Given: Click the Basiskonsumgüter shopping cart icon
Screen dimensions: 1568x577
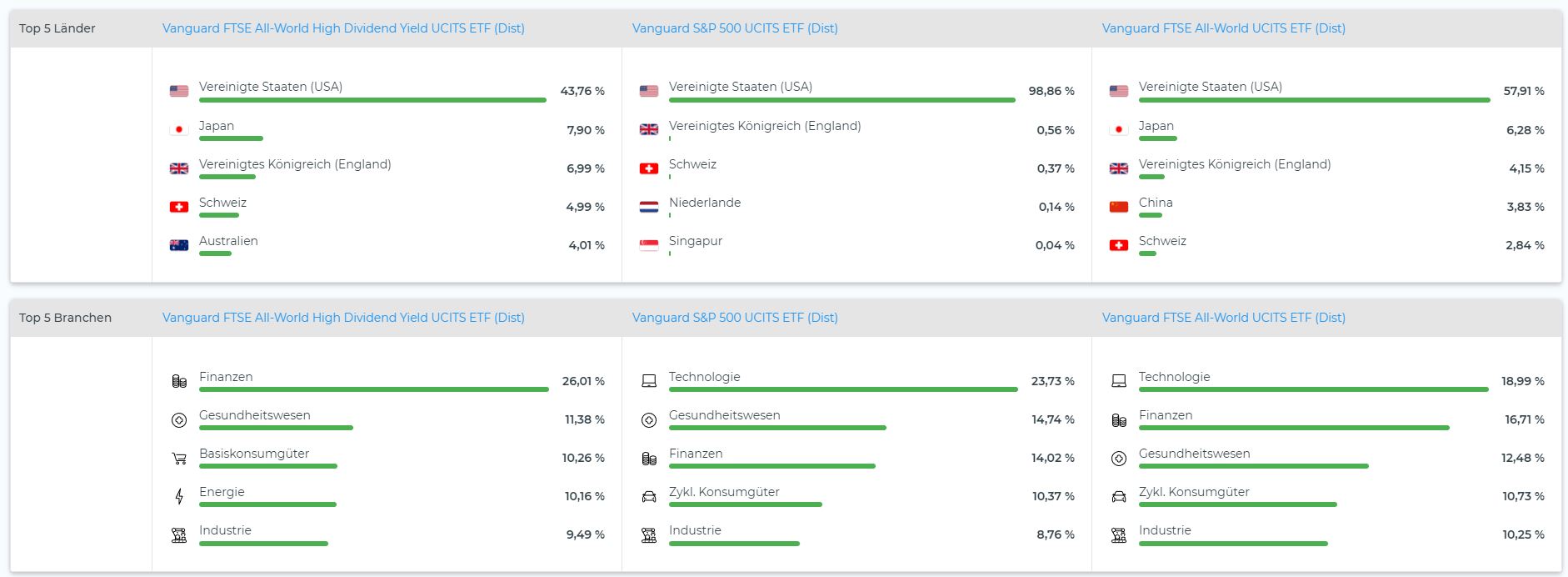Looking at the screenshot, I should point(179,459).
